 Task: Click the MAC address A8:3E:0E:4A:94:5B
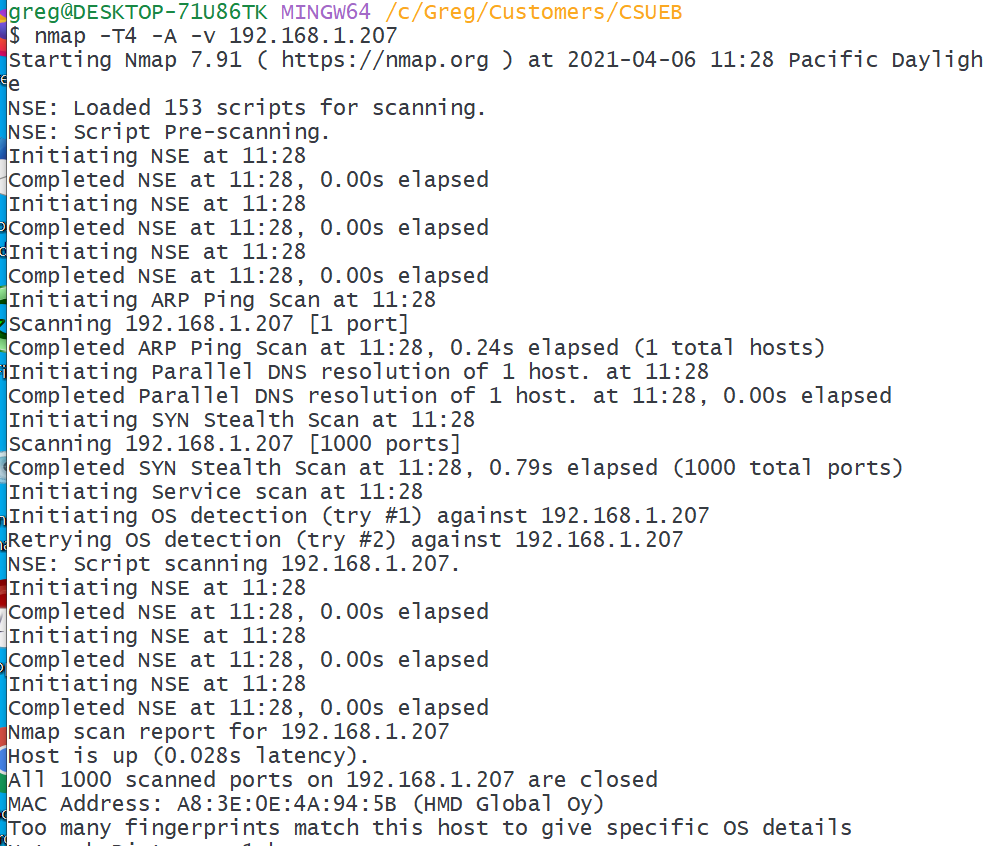click(x=261, y=804)
